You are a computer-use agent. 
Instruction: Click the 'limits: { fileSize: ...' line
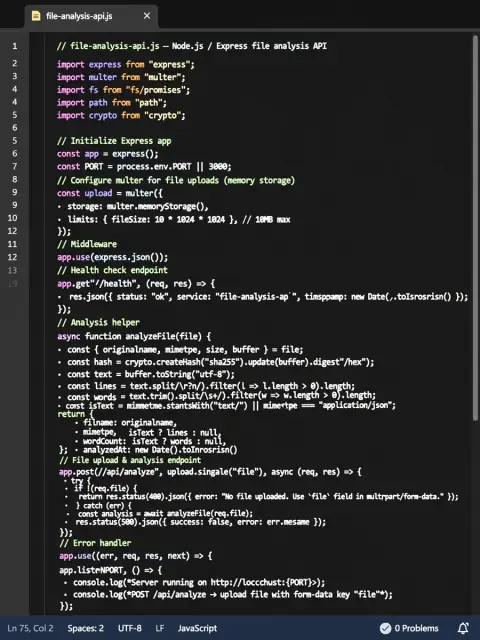(179, 220)
